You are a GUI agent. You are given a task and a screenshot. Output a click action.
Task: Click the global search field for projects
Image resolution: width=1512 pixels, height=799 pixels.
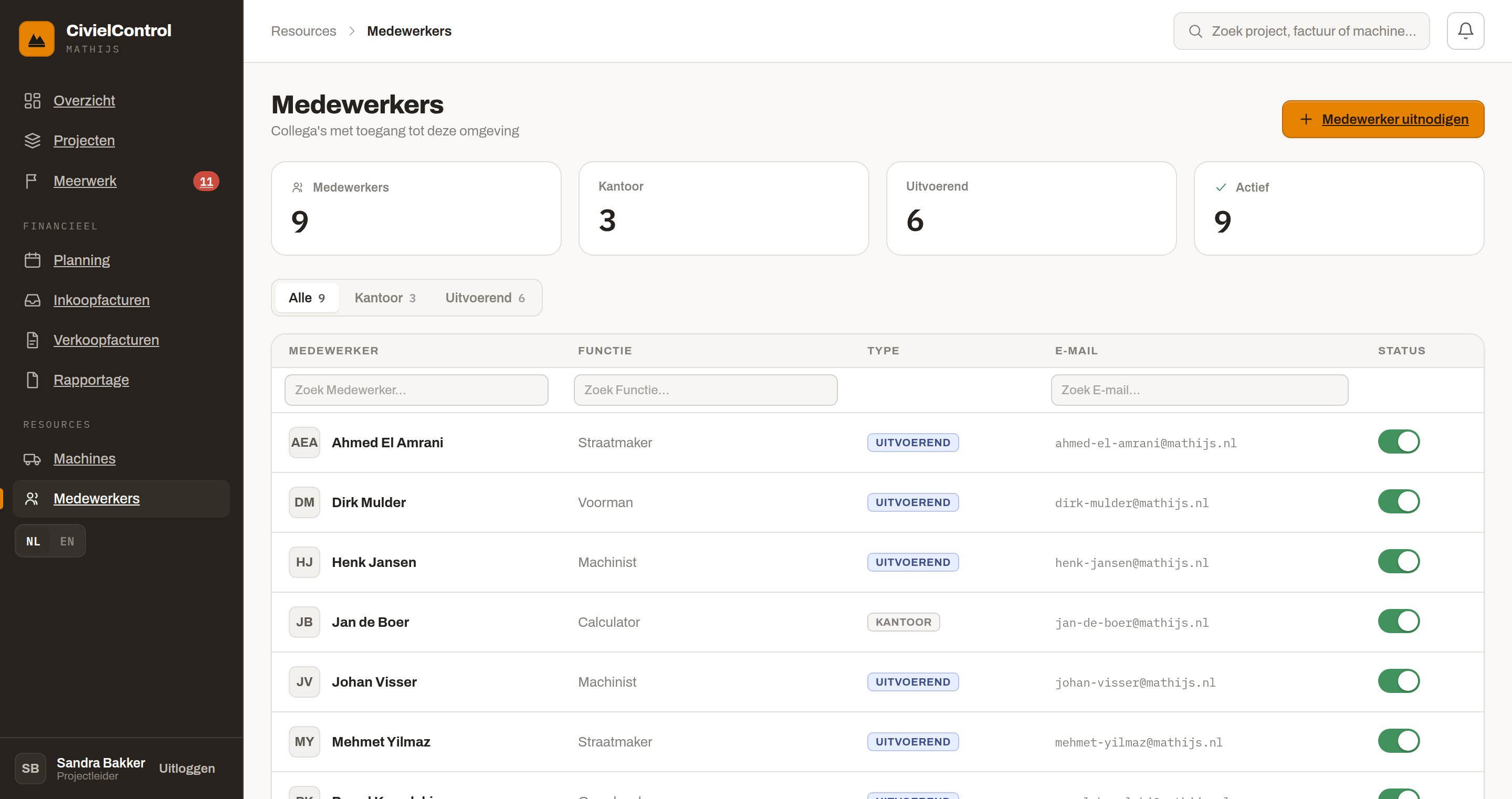(1301, 31)
